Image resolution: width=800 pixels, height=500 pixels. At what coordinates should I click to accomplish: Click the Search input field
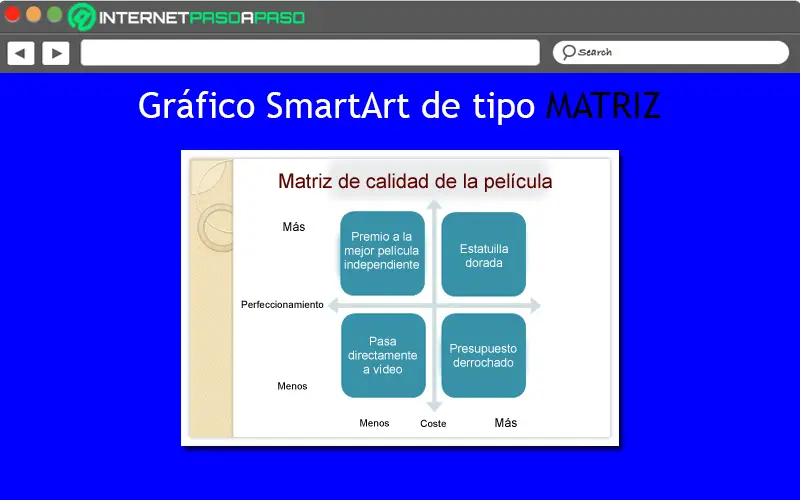(x=671, y=53)
